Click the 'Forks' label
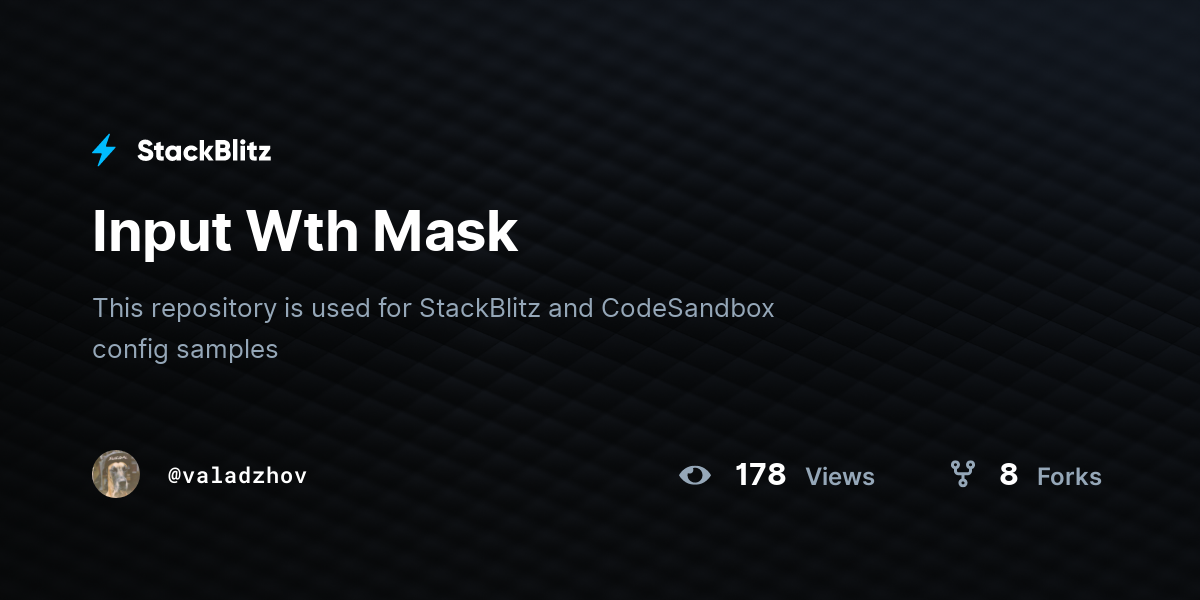This screenshot has width=1200, height=600. tap(1069, 477)
